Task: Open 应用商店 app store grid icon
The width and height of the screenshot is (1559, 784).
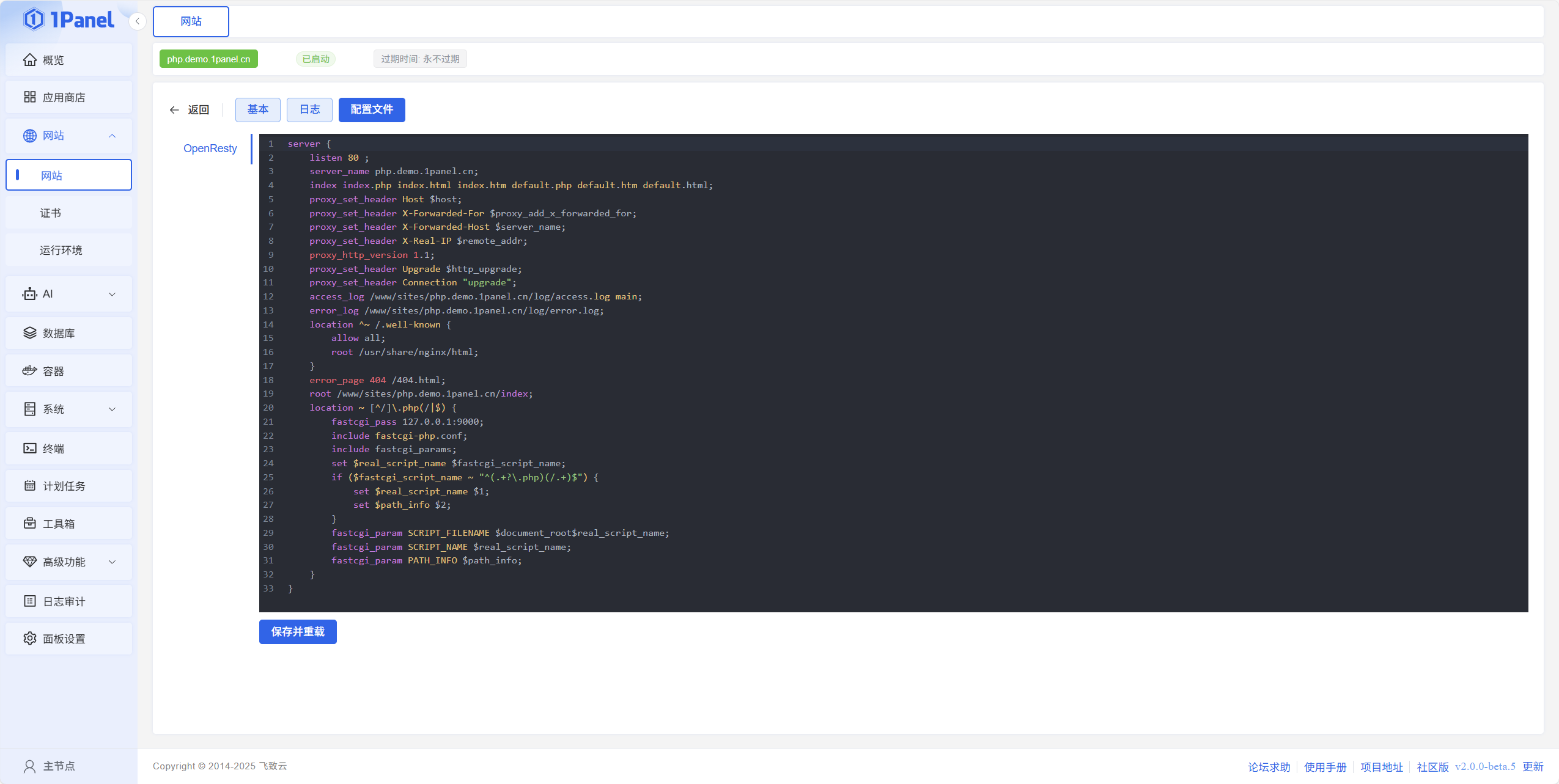Action: (x=30, y=97)
